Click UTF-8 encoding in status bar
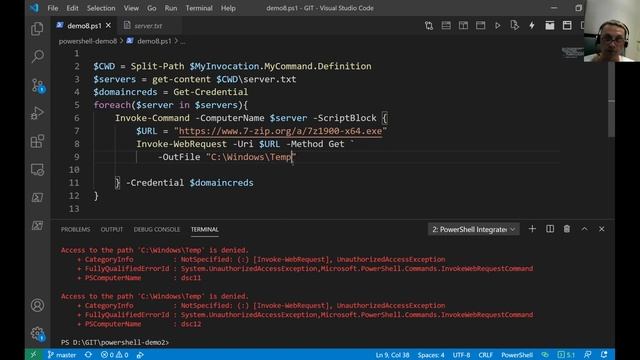 [461, 355]
